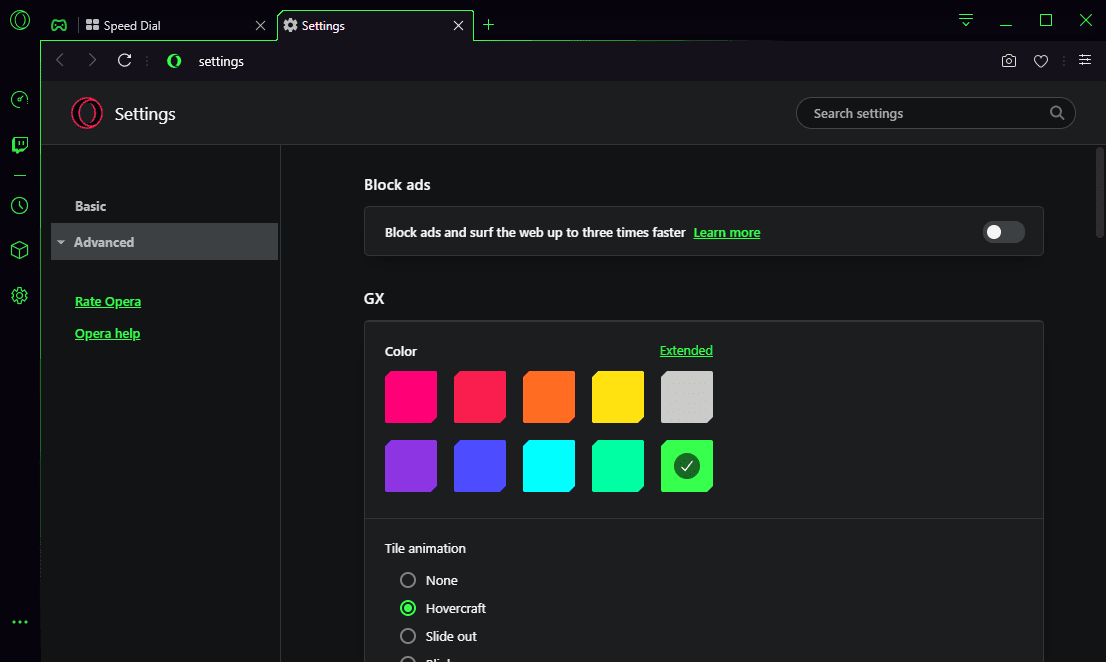
Task: Open Easy setup sliders icon
Action: tap(1085, 60)
